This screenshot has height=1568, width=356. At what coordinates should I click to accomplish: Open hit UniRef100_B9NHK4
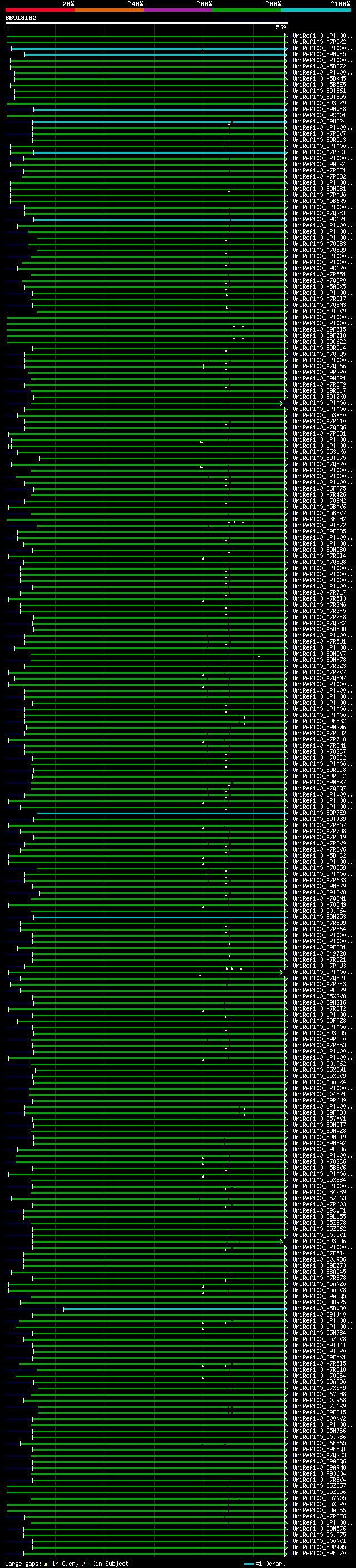[x=319, y=164]
